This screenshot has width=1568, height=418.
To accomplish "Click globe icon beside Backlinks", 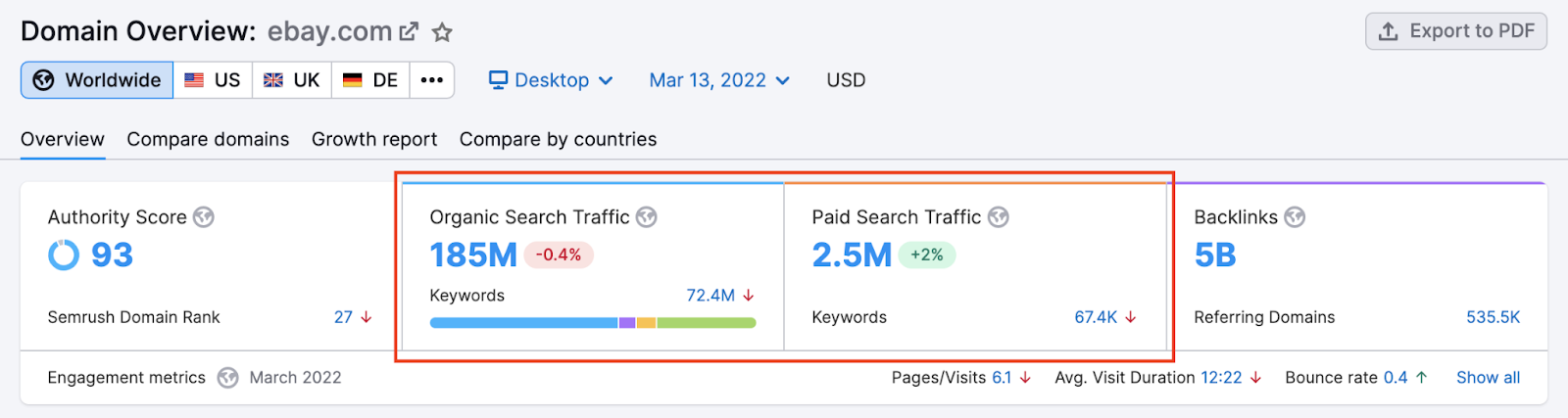I will point(1296,217).
